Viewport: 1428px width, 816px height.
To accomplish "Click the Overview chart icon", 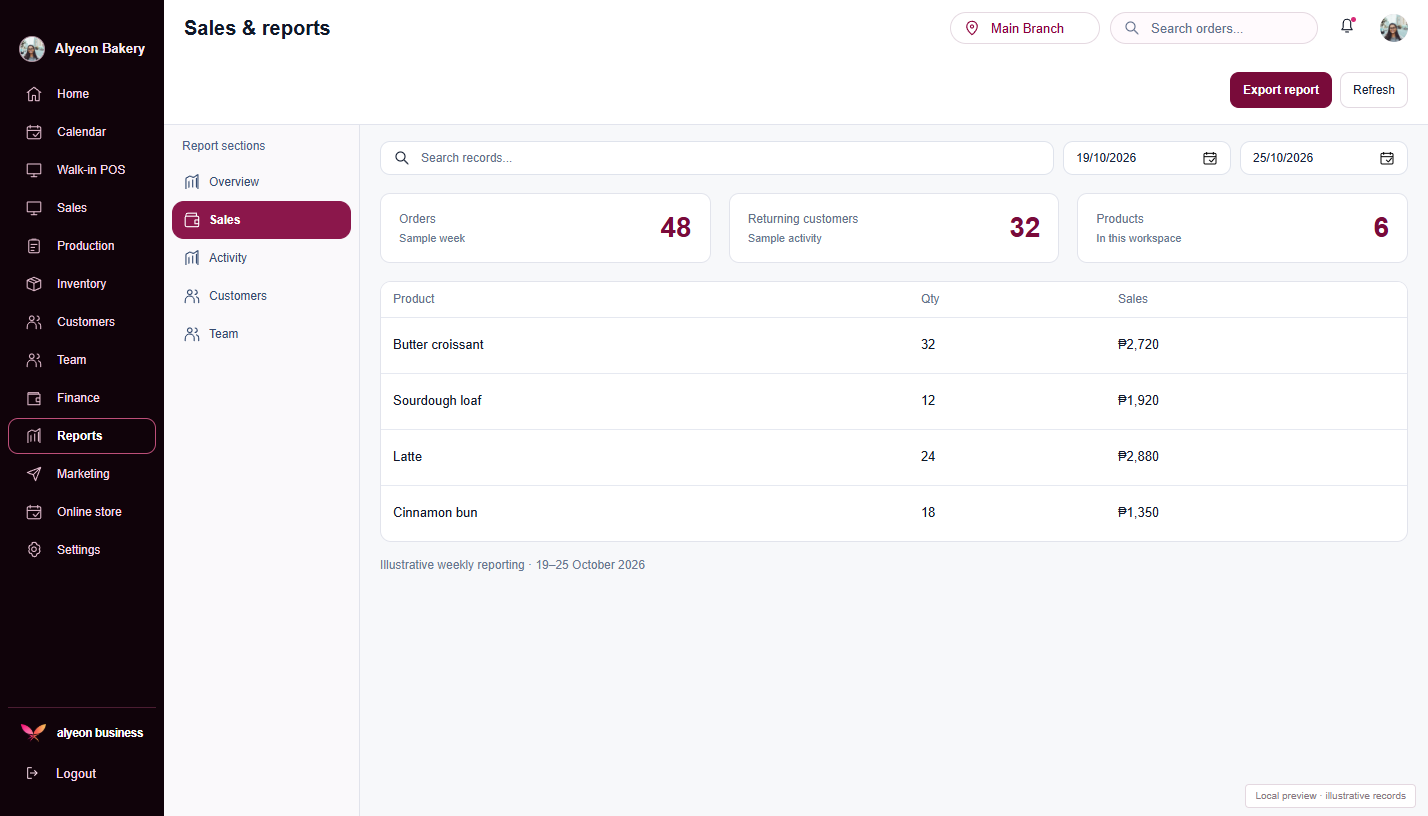I will (x=192, y=182).
